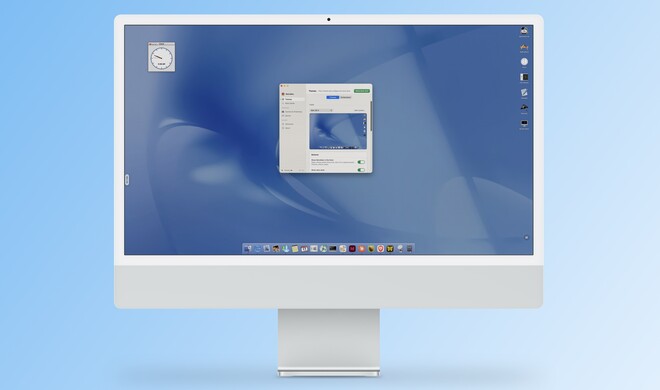The width and height of the screenshot is (660, 390).
Task: Select the blue highlighted segmented tab
Action: pyautogui.click(x=333, y=97)
